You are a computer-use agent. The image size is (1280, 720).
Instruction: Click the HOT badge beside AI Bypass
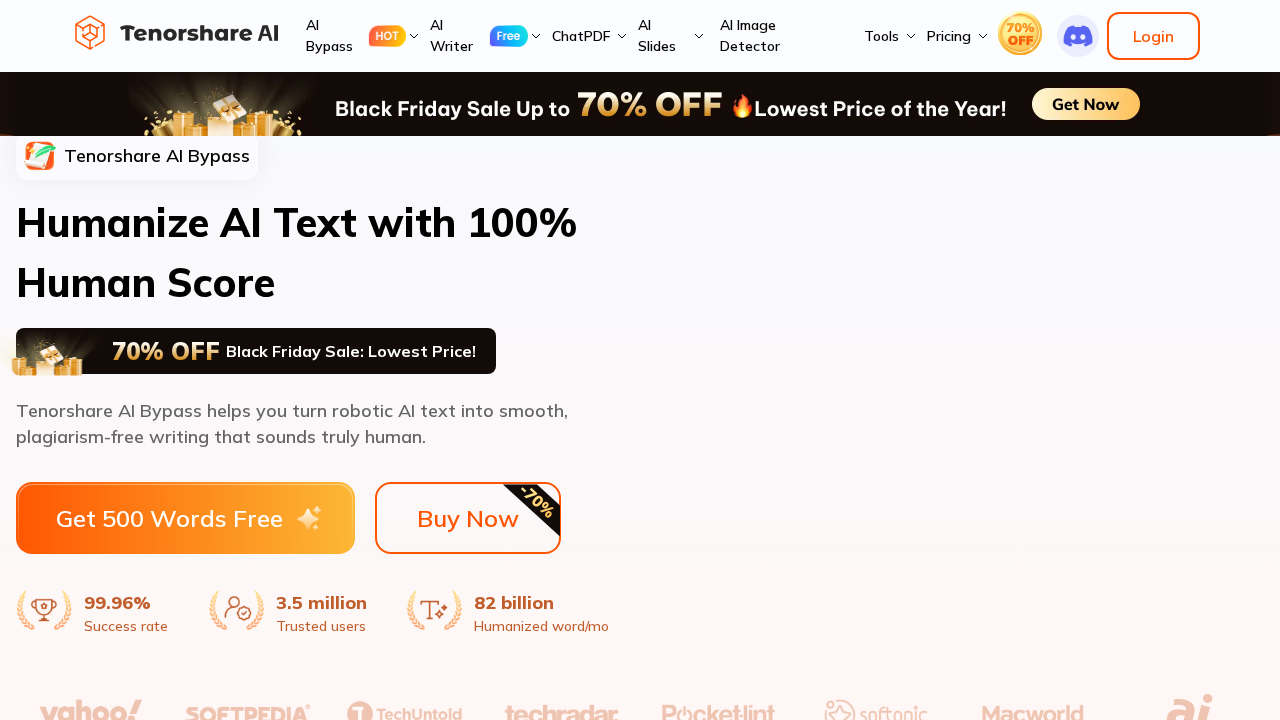[387, 36]
